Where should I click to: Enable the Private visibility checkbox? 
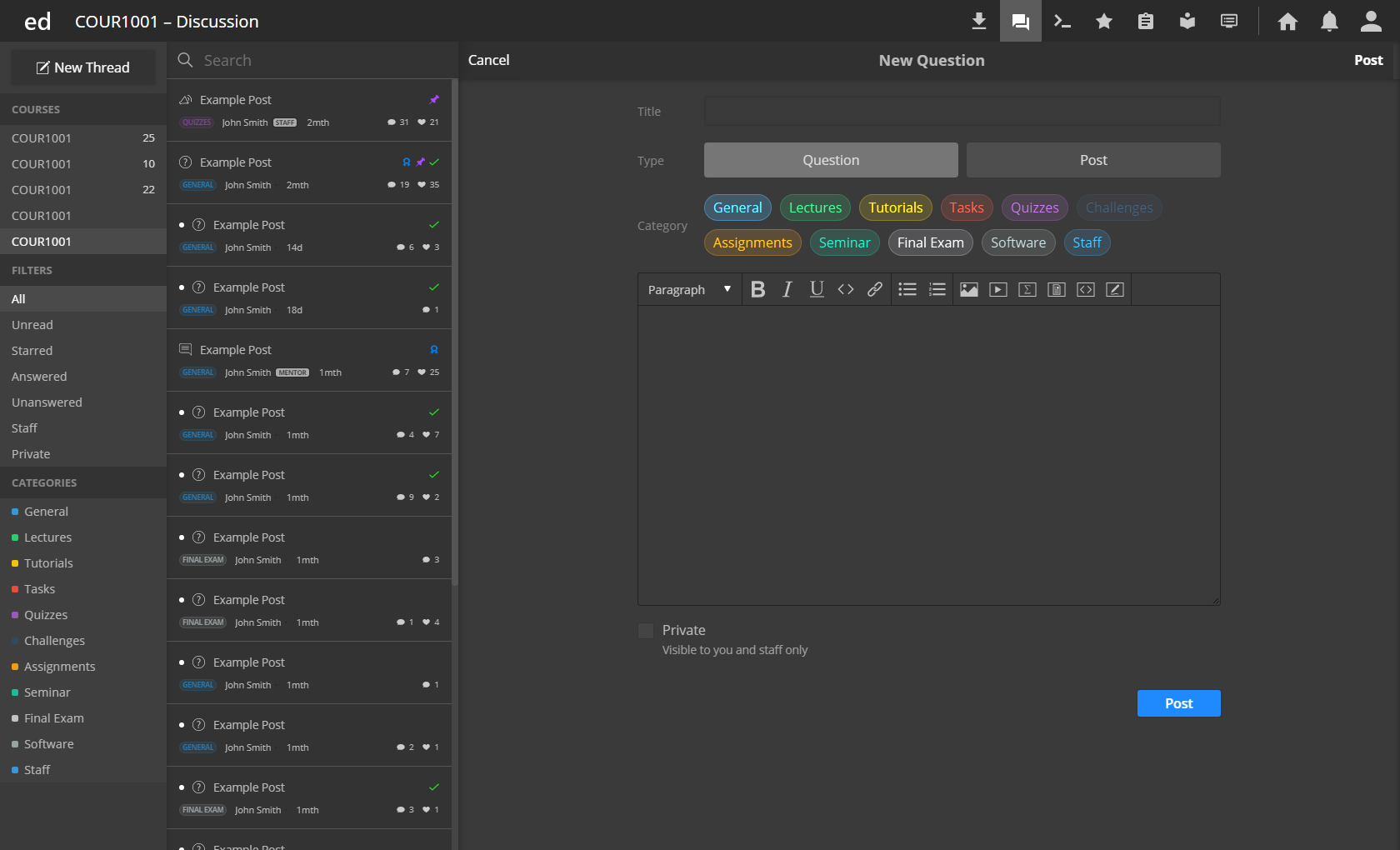[x=646, y=630]
